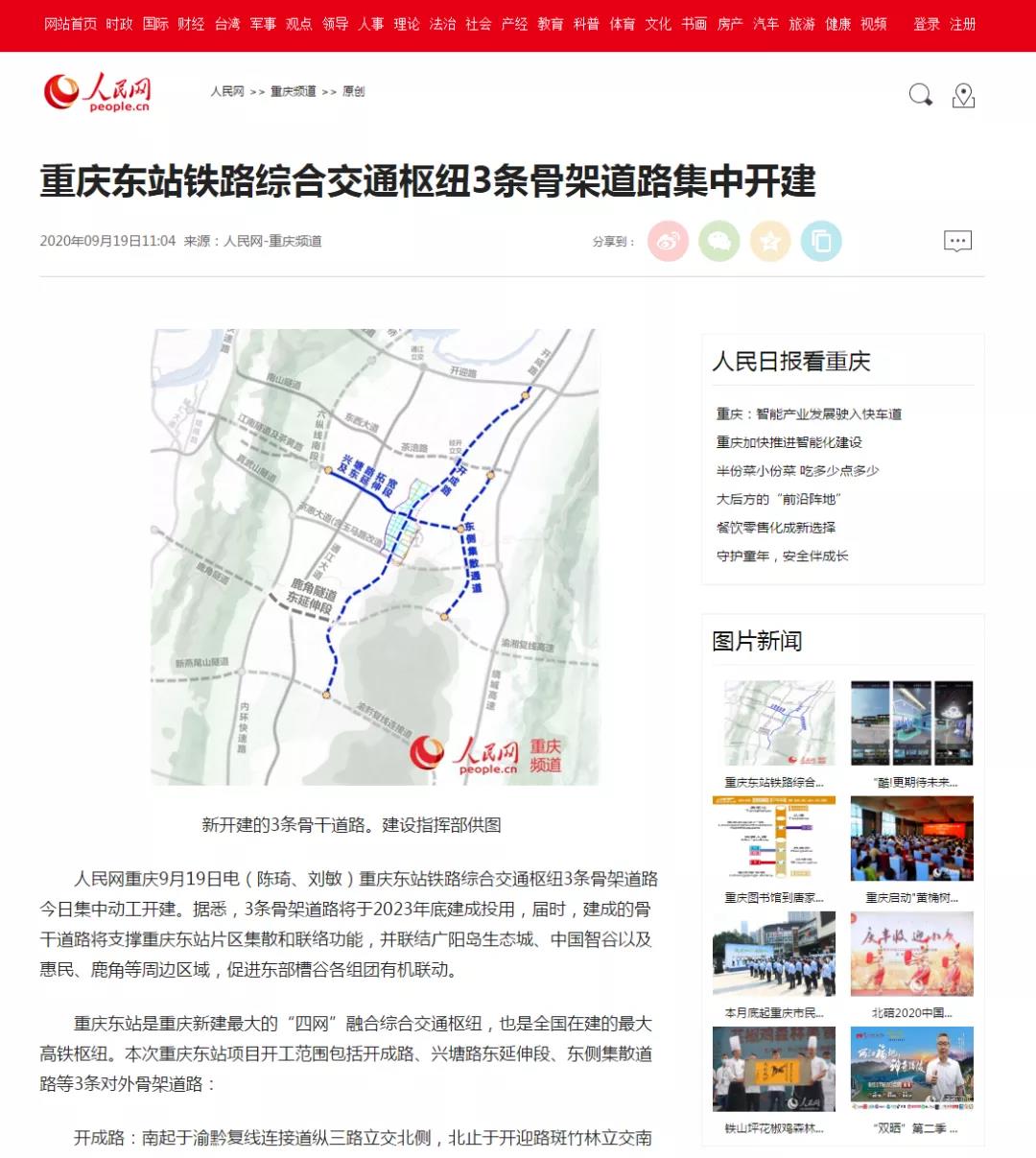Click the caption 重庆图书馆到唐家...
The height and width of the screenshot is (1158, 1036).
pyautogui.click(x=774, y=898)
